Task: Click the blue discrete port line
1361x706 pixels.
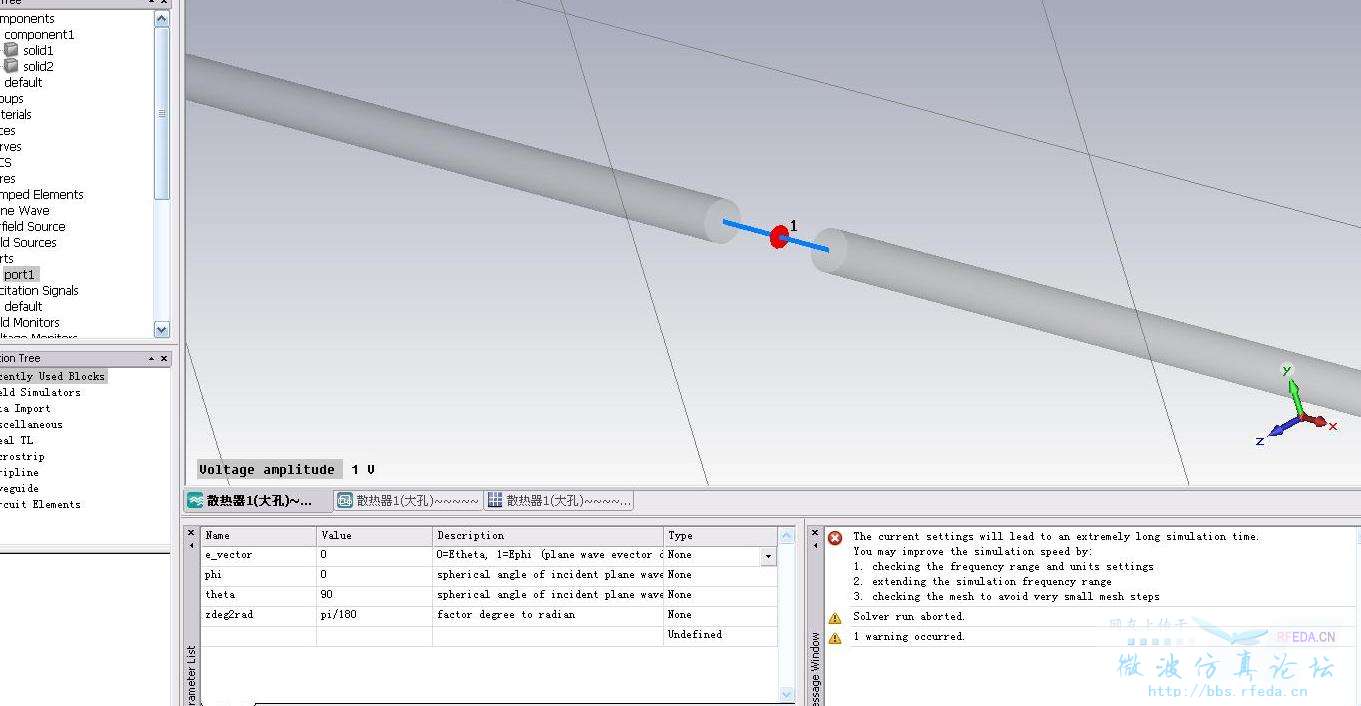Action: click(775, 236)
